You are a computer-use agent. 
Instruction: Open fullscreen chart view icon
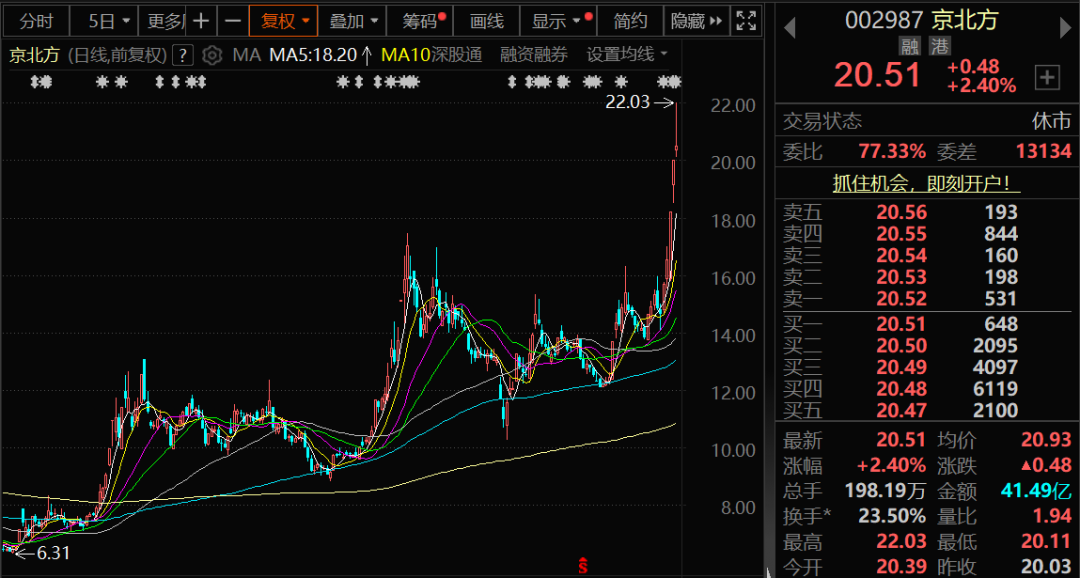[746, 21]
